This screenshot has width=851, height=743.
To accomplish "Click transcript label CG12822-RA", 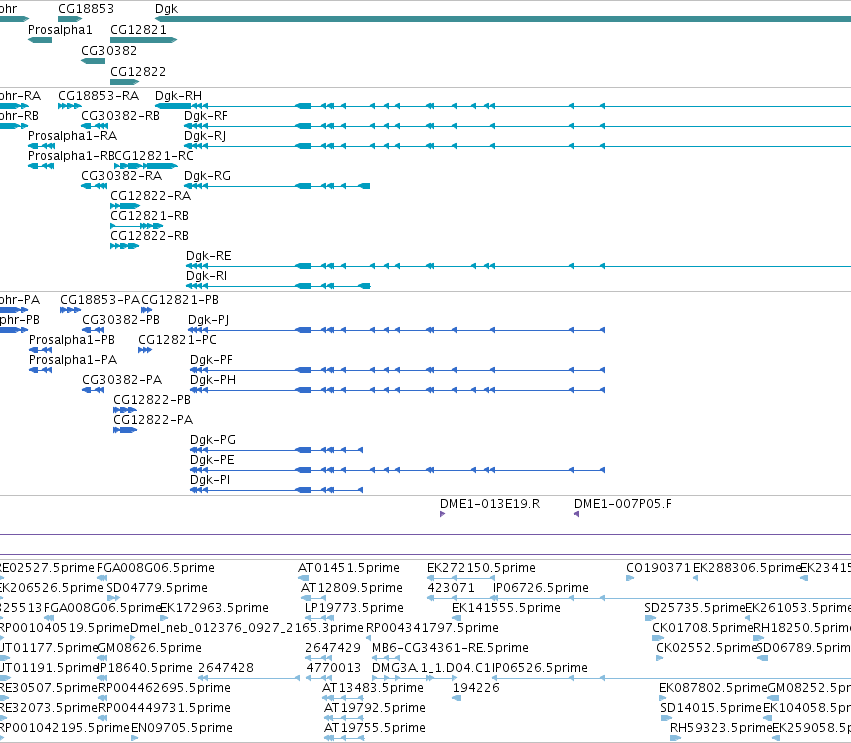I will (150, 196).
